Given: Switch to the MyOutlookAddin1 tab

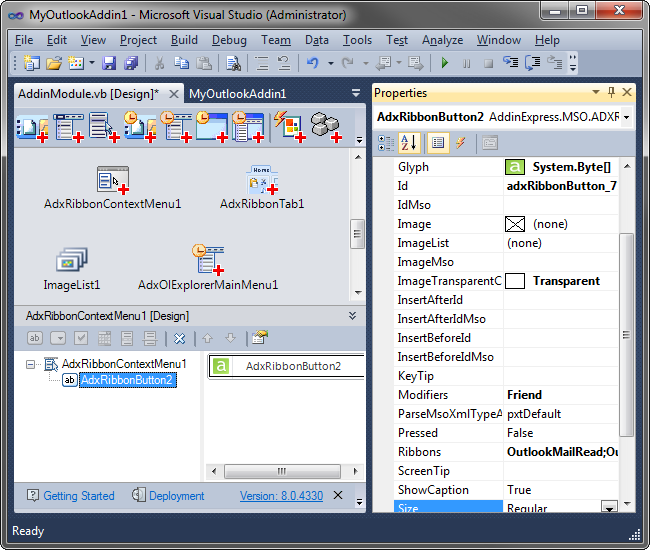Looking at the screenshot, I should coord(238,94).
